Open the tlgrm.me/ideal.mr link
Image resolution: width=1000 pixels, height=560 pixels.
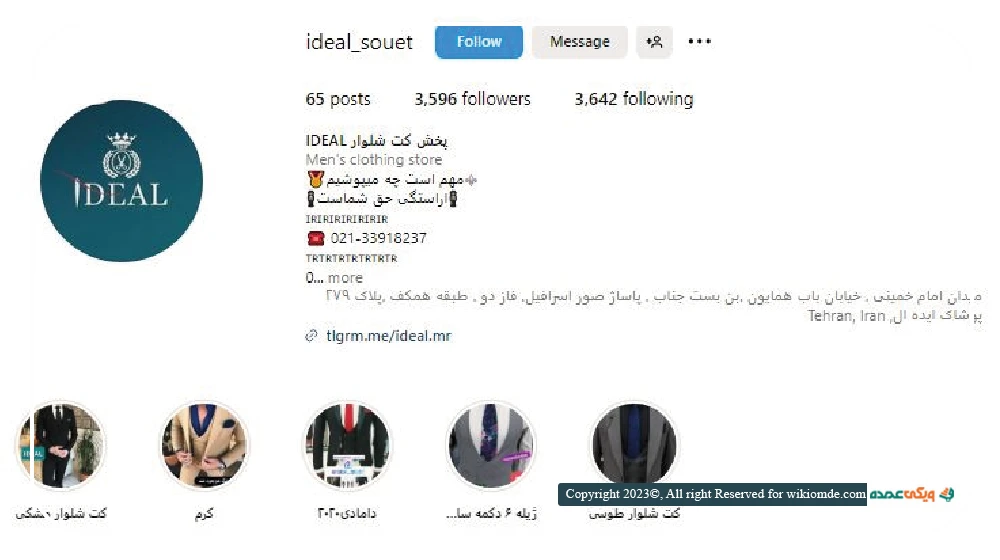[x=388, y=335]
